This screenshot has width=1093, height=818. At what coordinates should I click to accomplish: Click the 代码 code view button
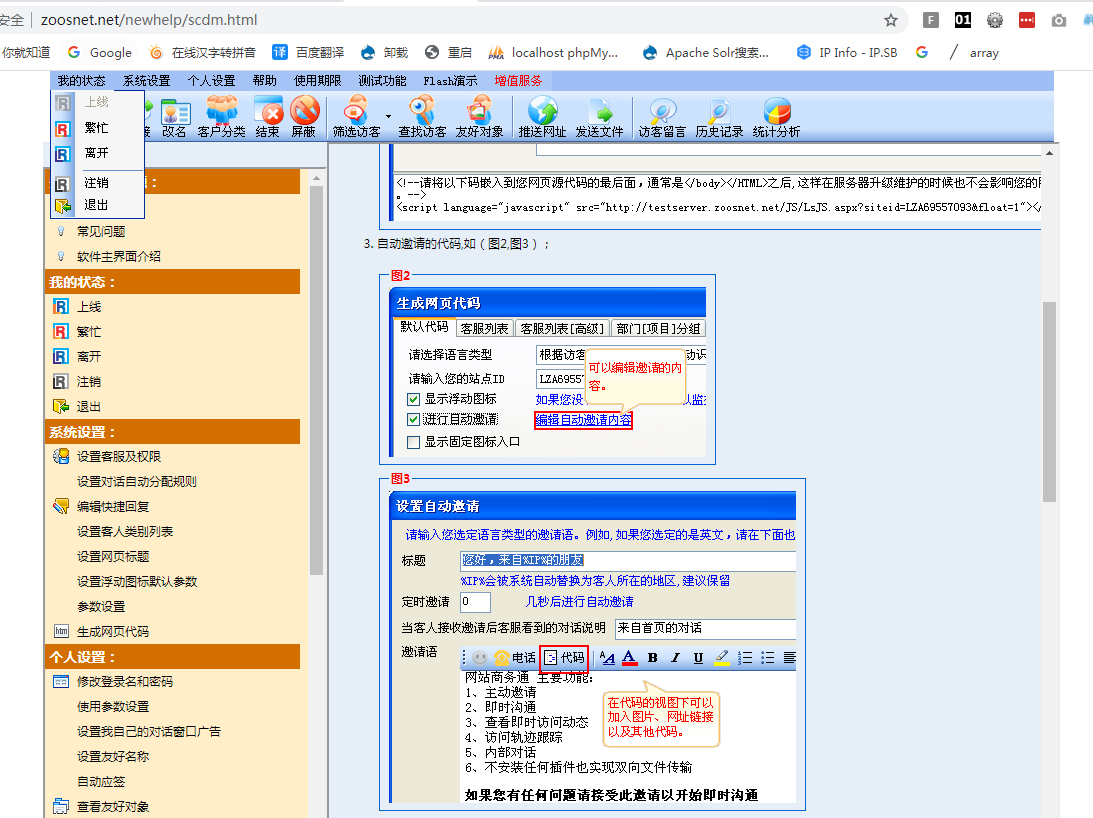click(565, 658)
